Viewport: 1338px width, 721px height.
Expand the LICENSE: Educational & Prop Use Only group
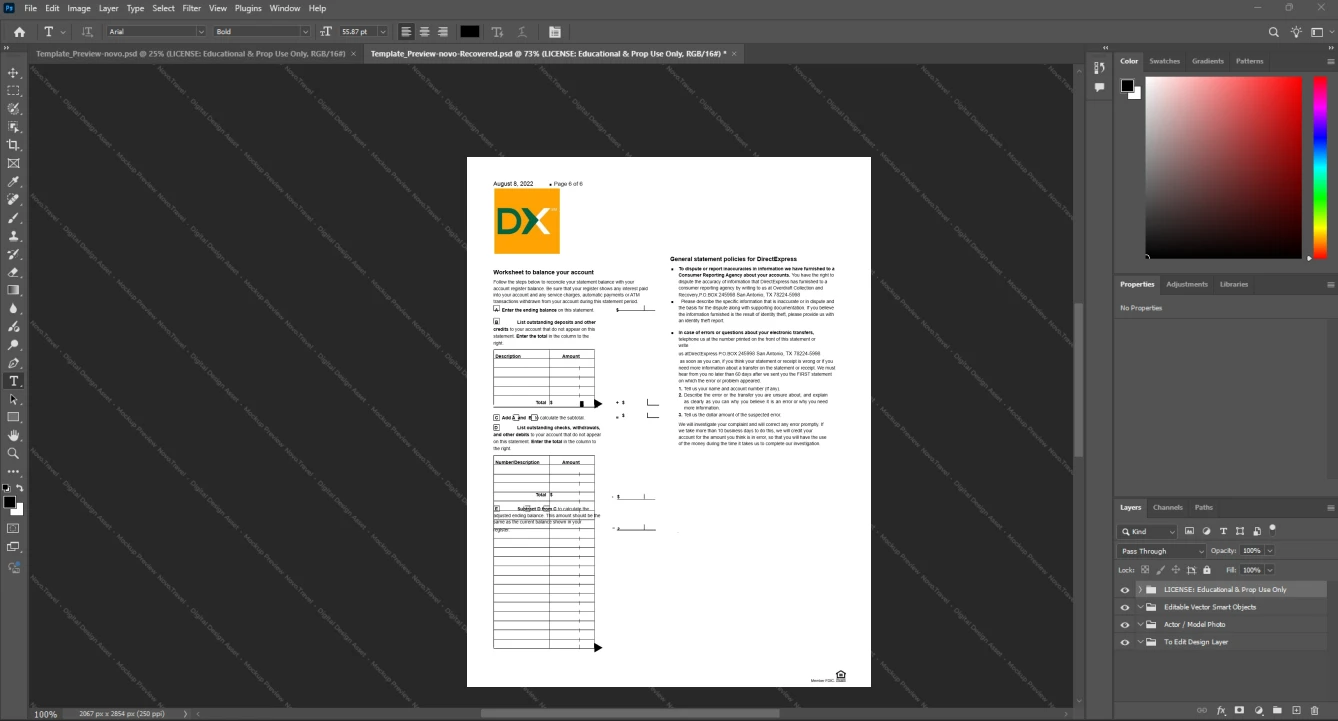coord(1139,590)
